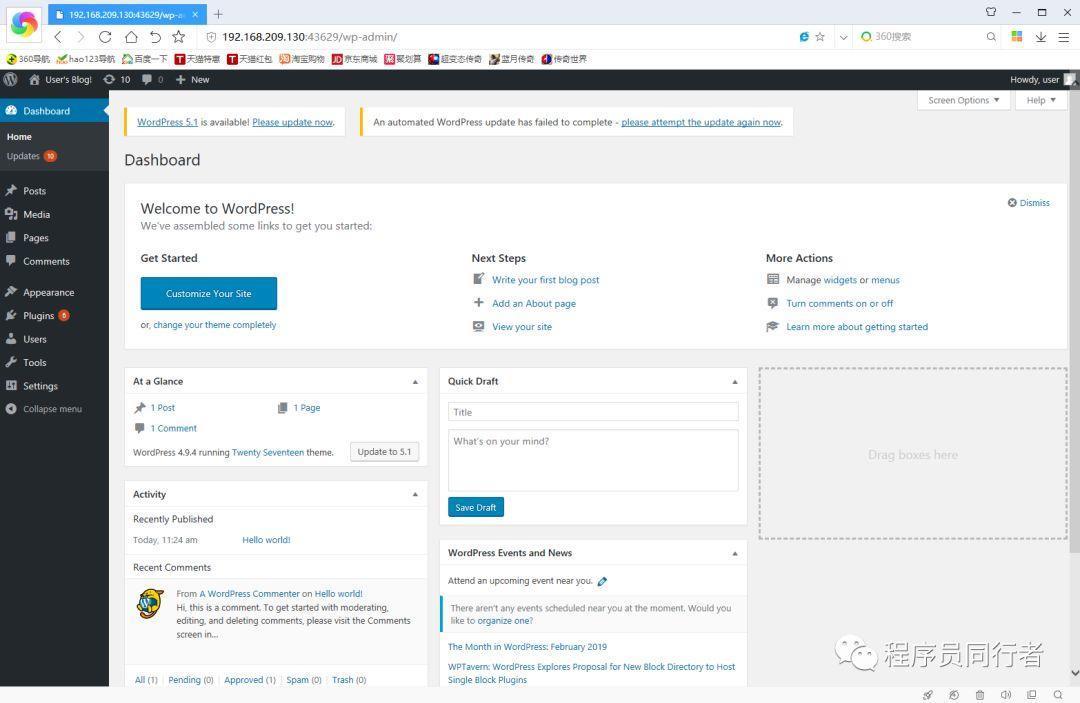Click the browser downloads icon
The width and height of the screenshot is (1080, 703).
pos(1041,37)
